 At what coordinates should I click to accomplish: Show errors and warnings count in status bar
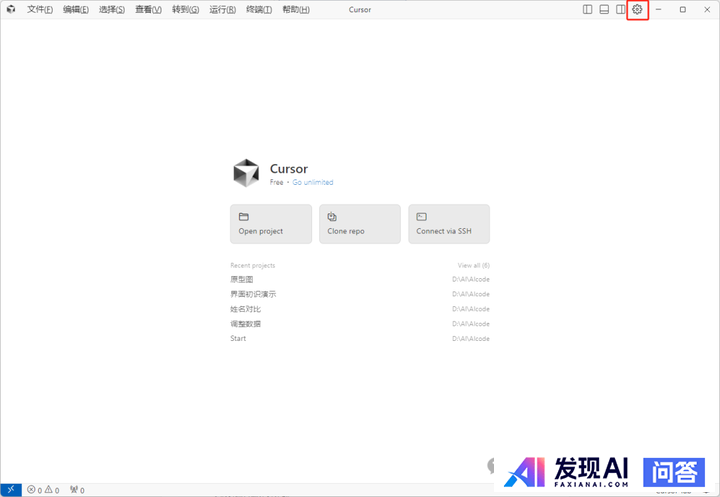43,490
